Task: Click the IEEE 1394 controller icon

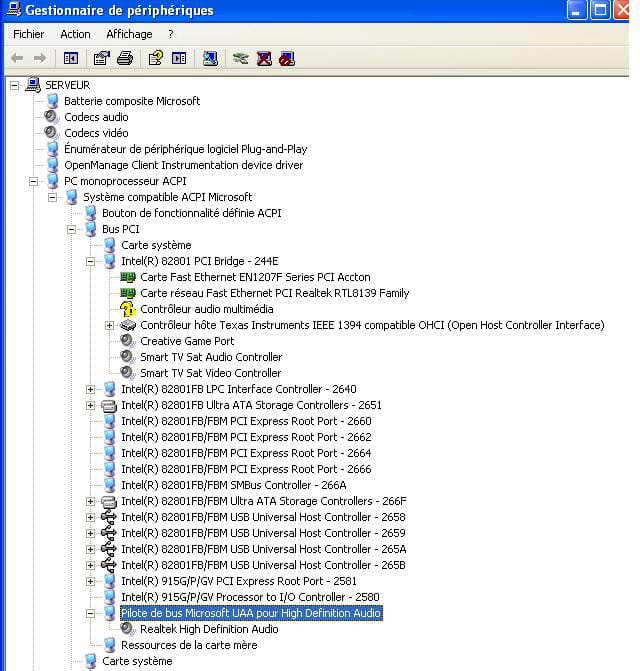Action: pos(127,325)
